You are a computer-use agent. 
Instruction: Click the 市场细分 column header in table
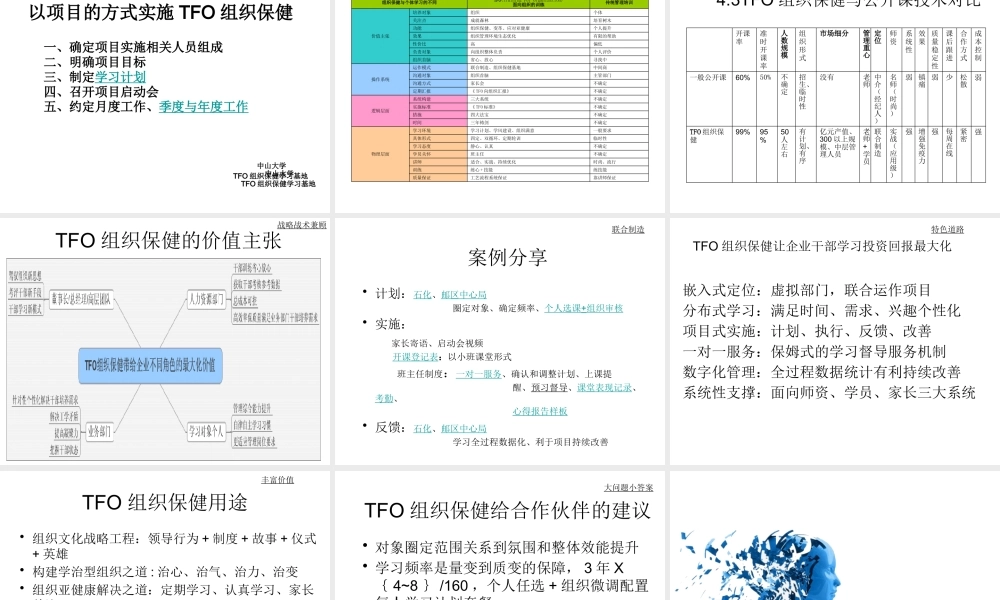tap(834, 33)
